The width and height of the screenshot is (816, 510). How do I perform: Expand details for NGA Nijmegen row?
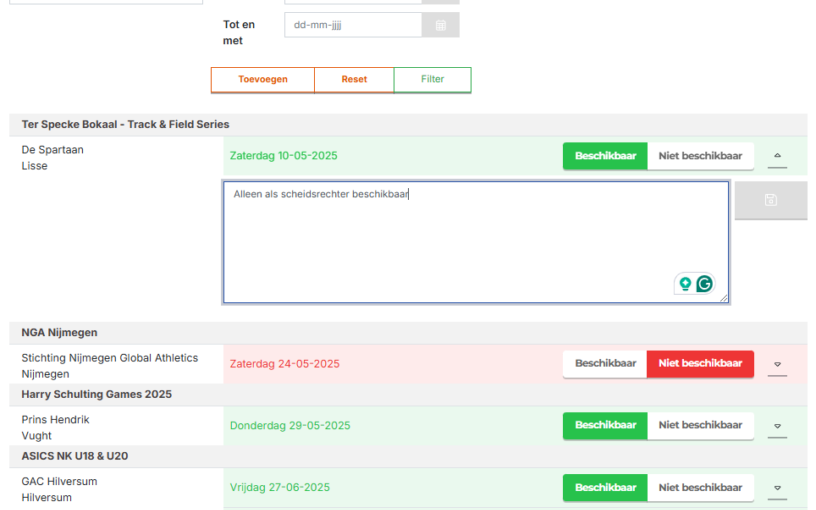[778, 365]
